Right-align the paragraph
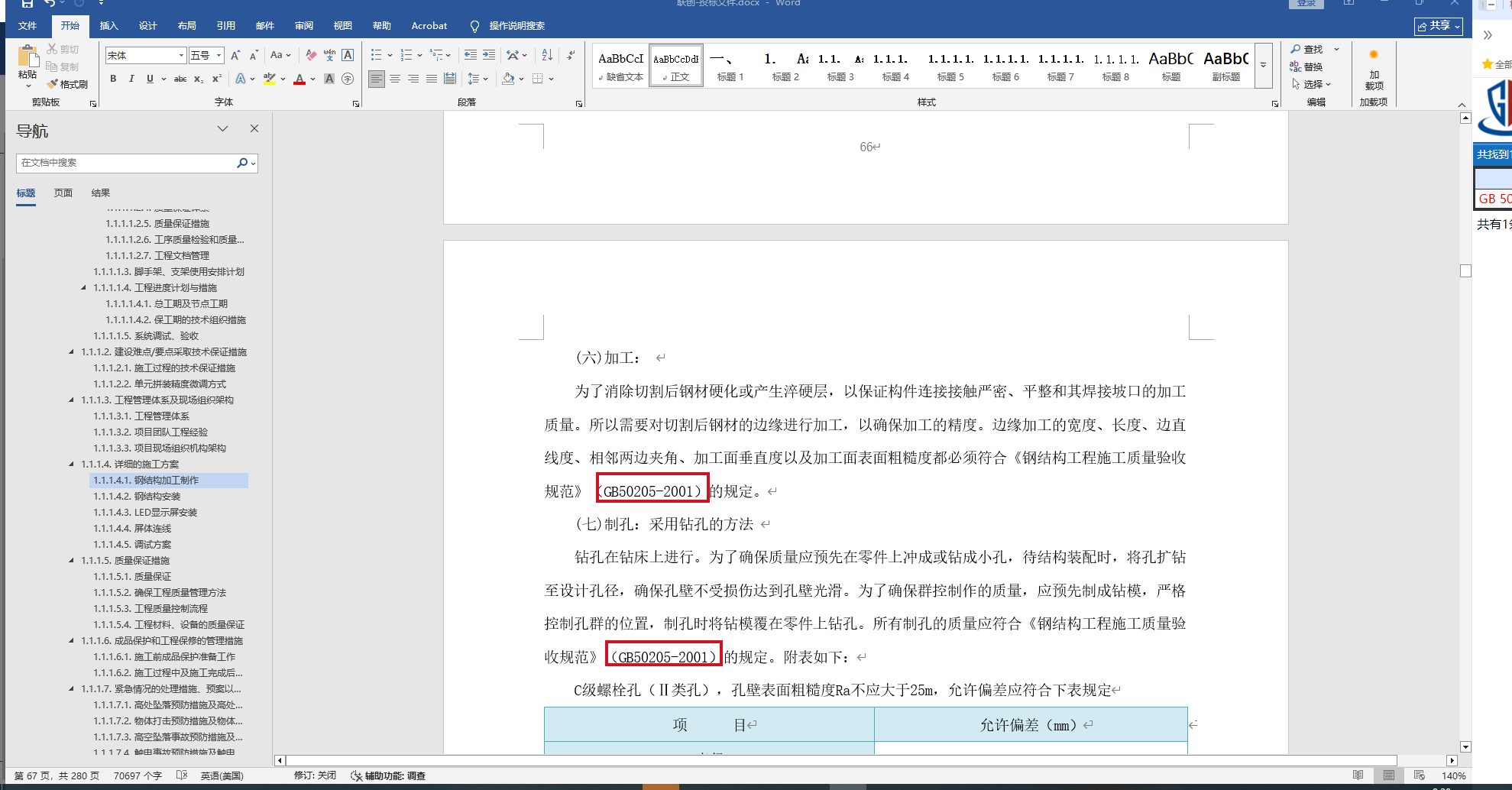The width and height of the screenshot is (1512, 790). 413,79
